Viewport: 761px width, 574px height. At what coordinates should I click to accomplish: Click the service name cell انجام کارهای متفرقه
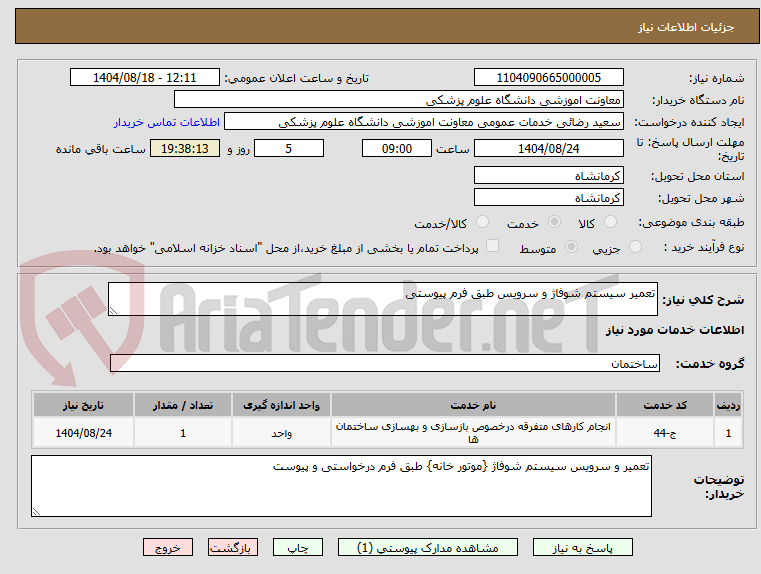(473, 433)
